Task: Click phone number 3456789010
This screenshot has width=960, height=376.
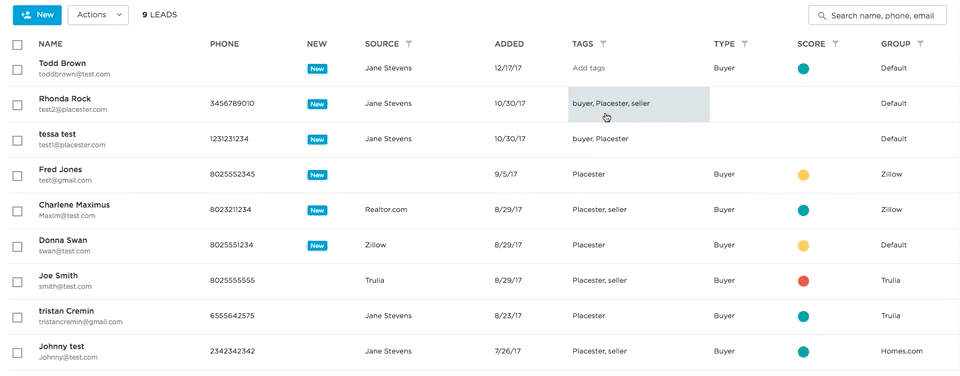Action: (x=232, y=103)
